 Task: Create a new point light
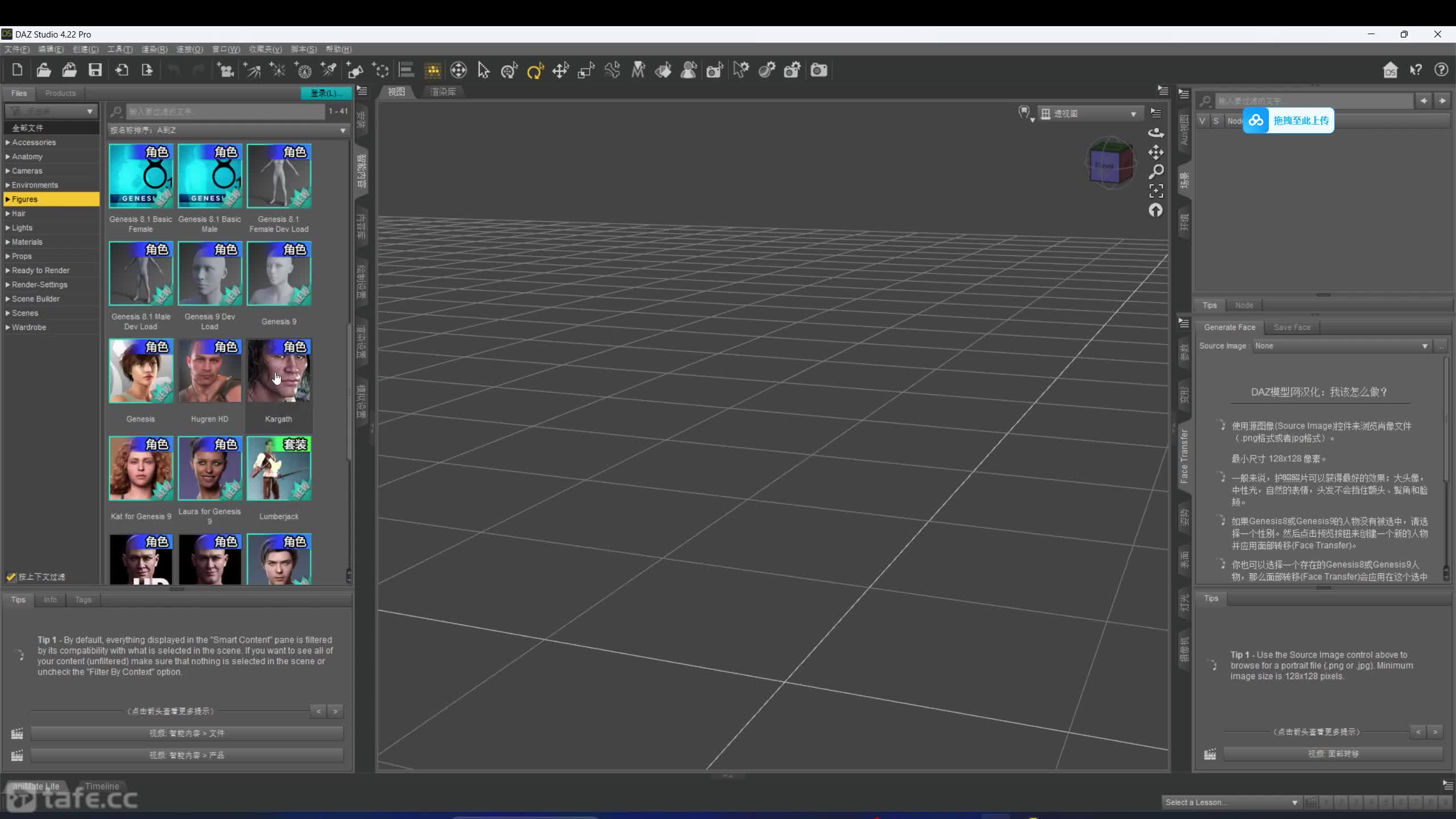(x=278, y=70)
